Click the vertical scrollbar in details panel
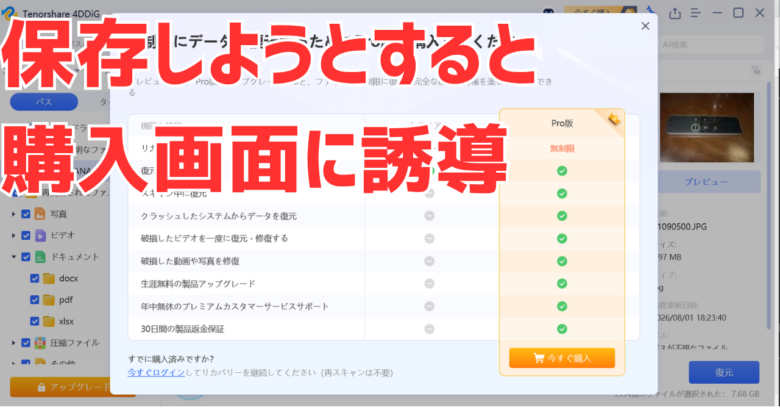Viewport: 780px width, 410px height. [x=769, y=204]
